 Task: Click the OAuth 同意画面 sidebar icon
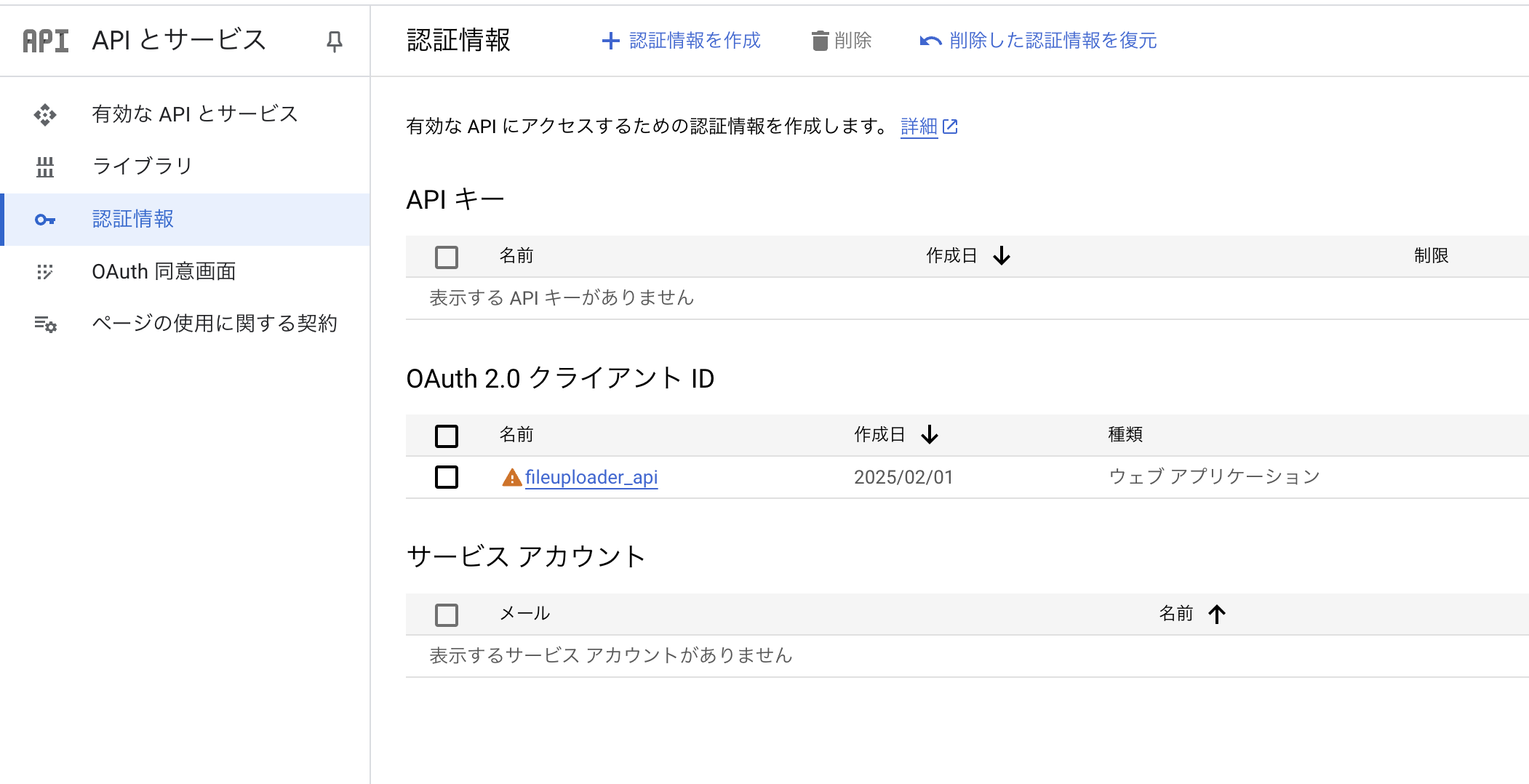pyautogui.click(x=45, y=272)
